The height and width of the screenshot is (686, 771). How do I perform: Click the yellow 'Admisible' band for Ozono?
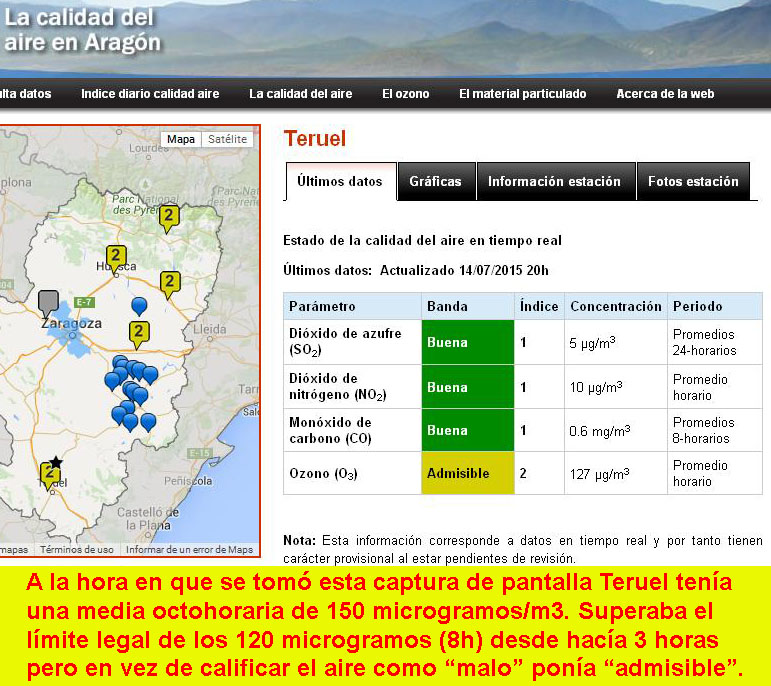468,473
